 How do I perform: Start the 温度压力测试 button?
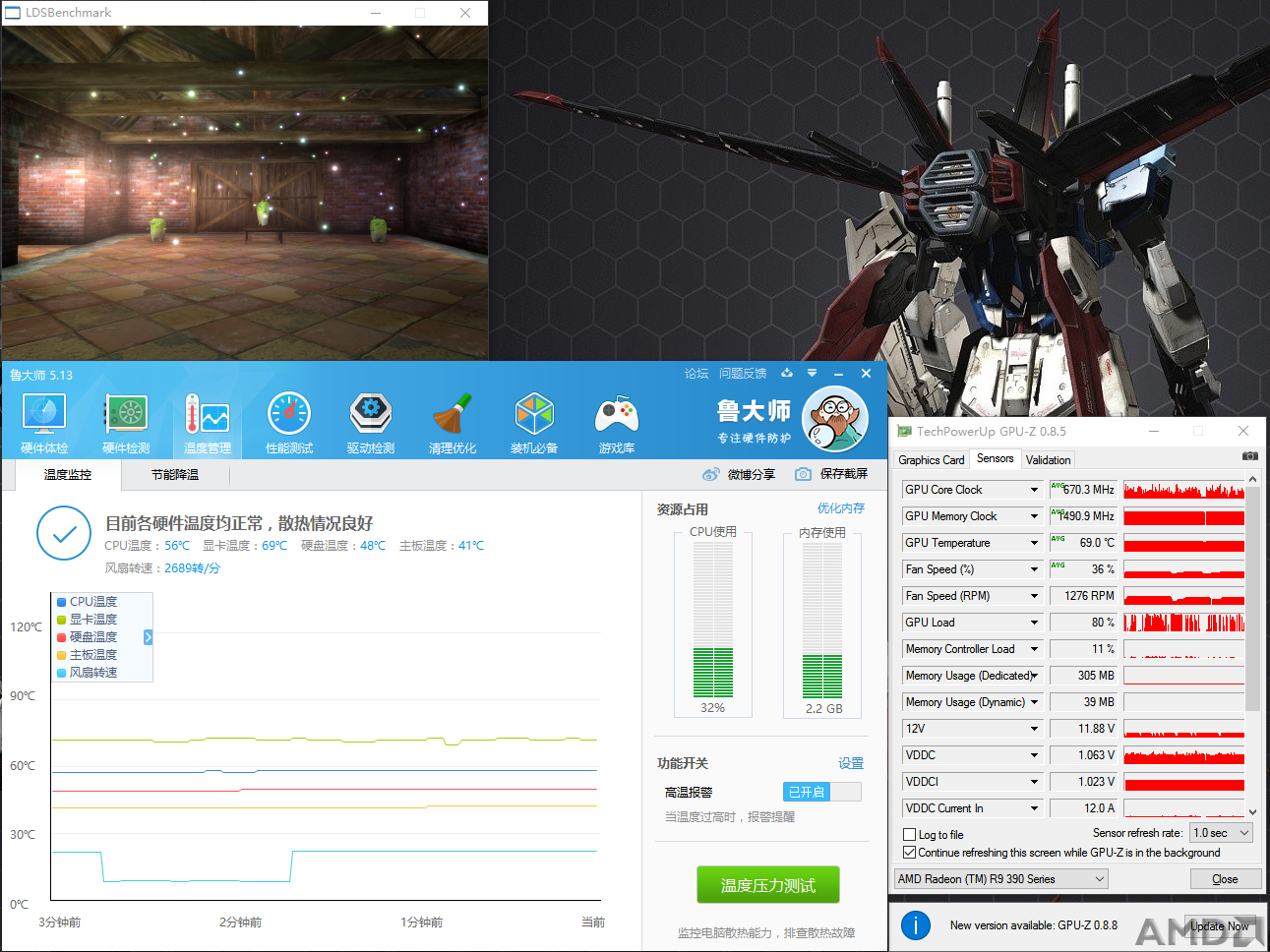[x=768, y=885]
